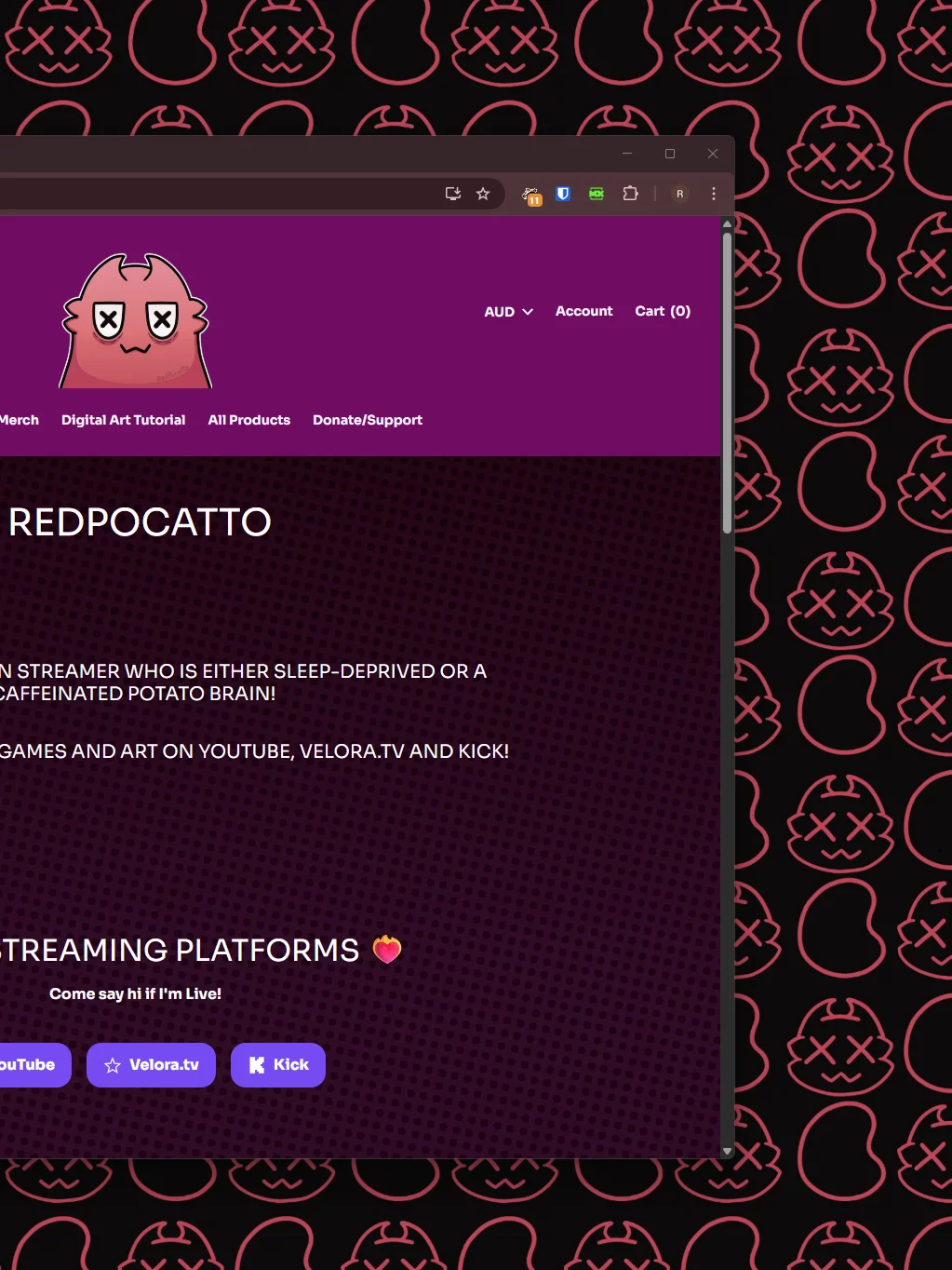Open the Chrome profile R avatar
This screenshot has width=952, height=1270.
(680, 194)
